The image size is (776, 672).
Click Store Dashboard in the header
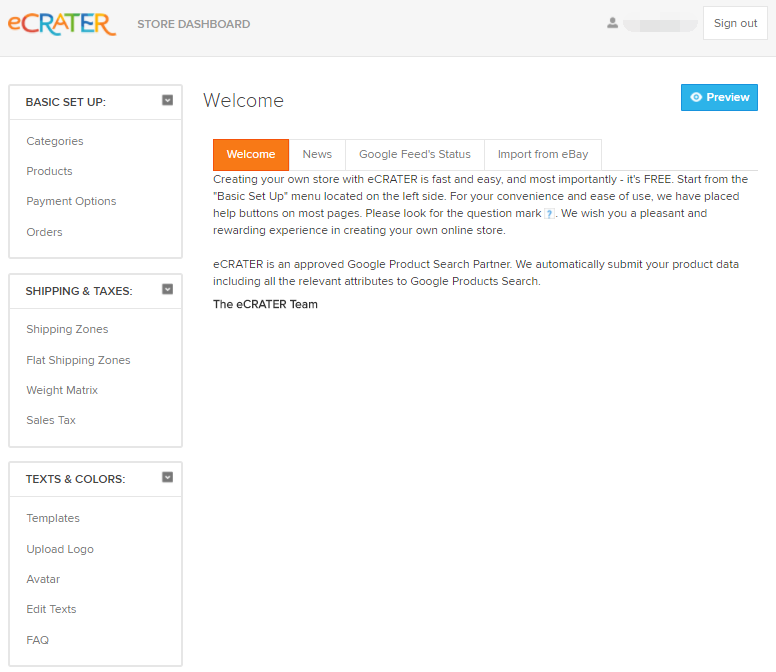[193, 24]
